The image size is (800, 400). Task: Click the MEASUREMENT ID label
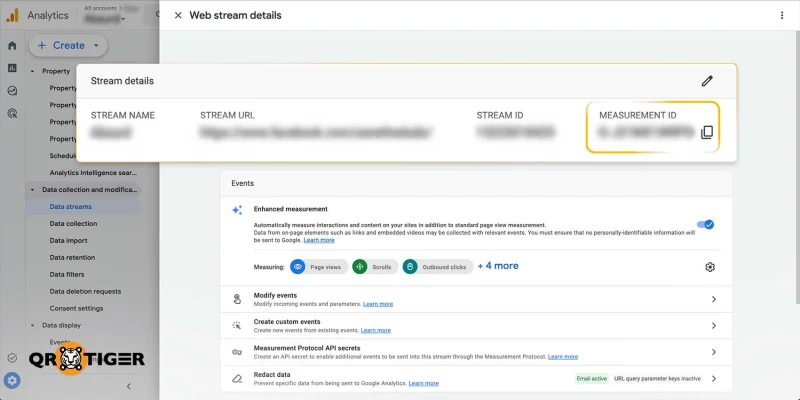click(x=638, y=115)
